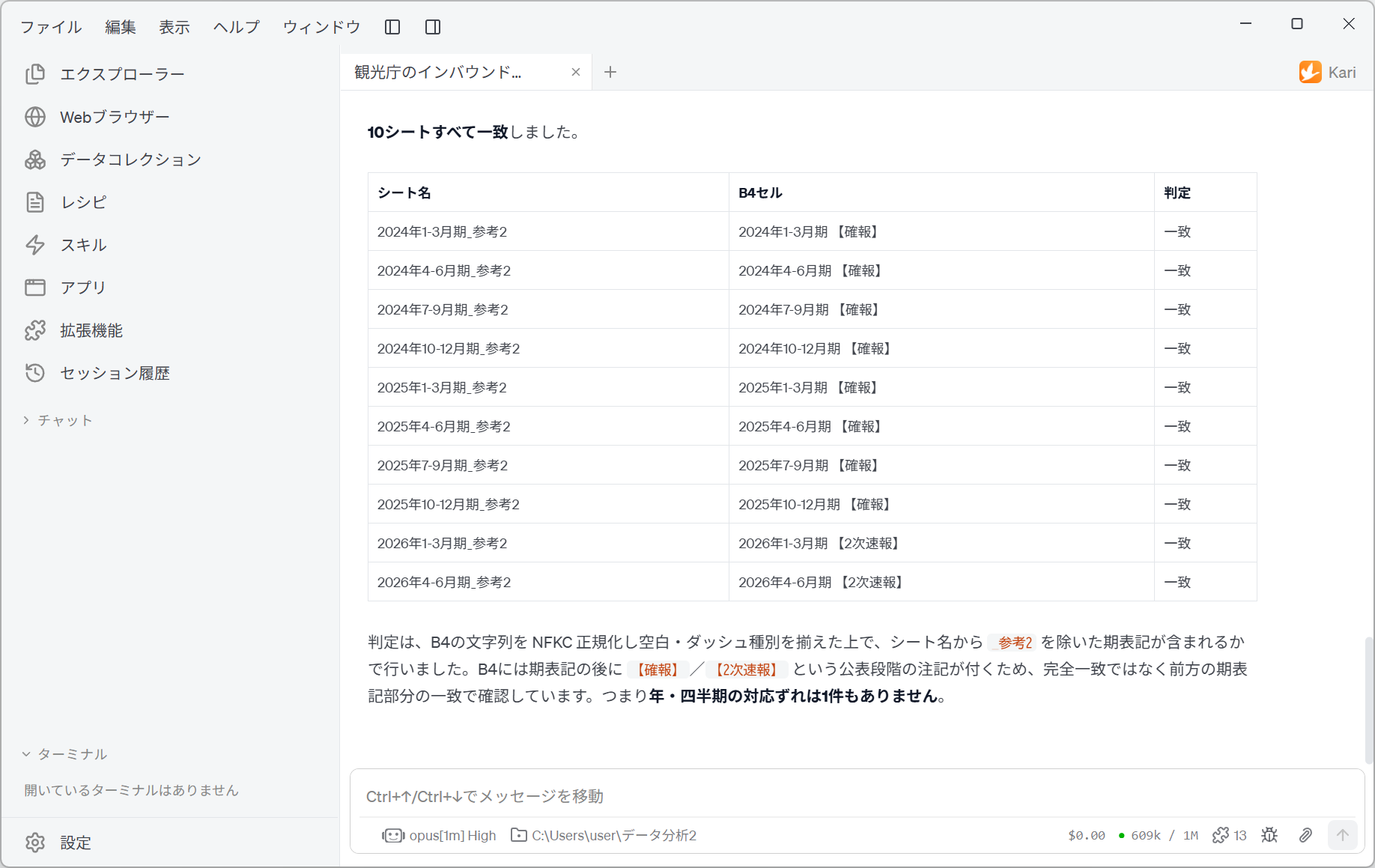Click cell 2024年1-3月期_参考2
Image resolution: width=1375 pixels, height=868 pixels.
tap(548, 231)
